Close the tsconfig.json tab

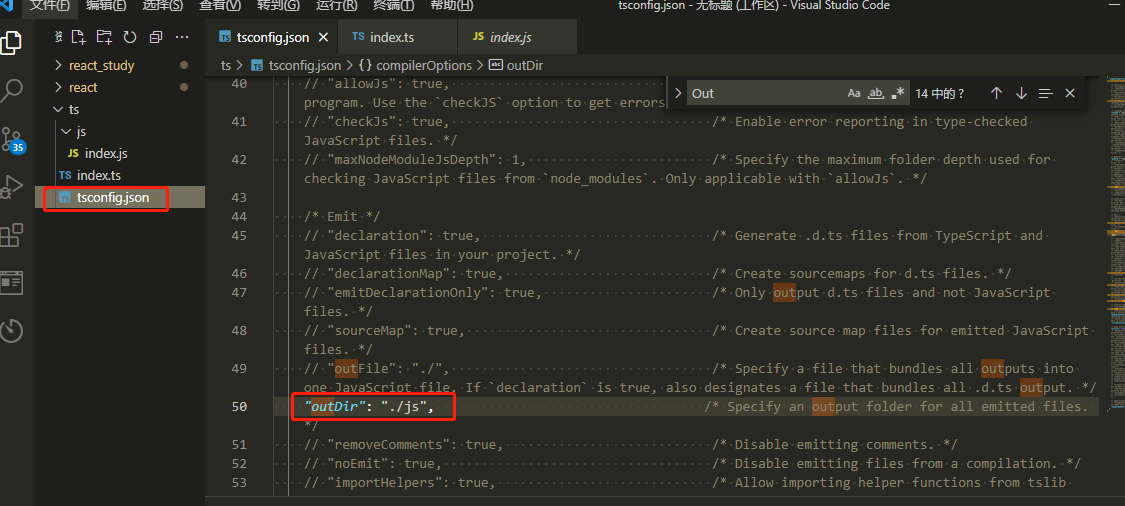[x=324, y=37]
